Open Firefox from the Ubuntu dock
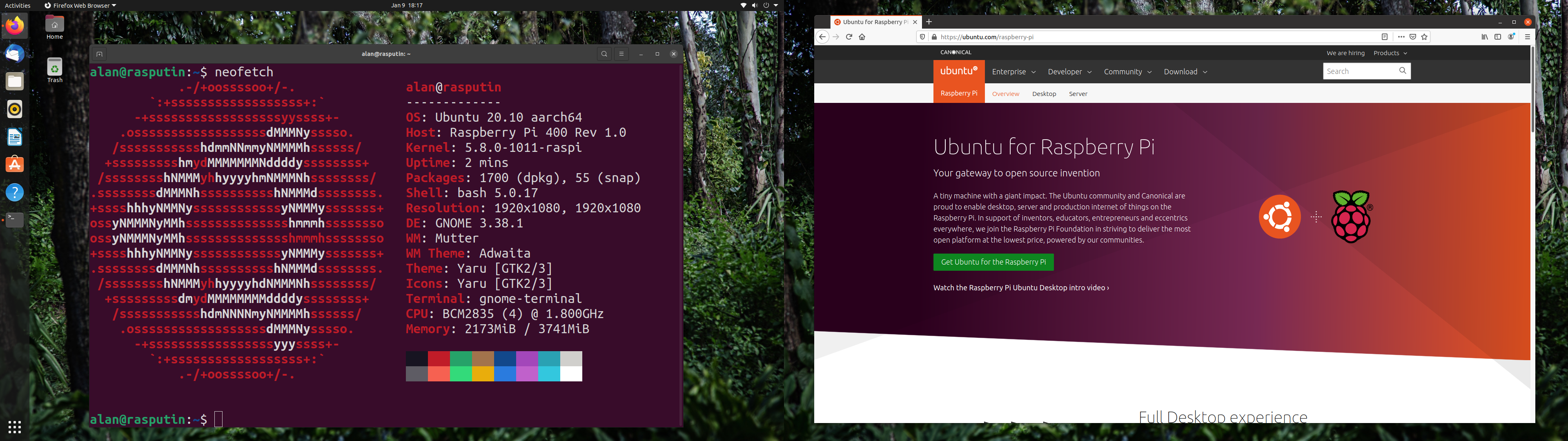 (15, 26)
